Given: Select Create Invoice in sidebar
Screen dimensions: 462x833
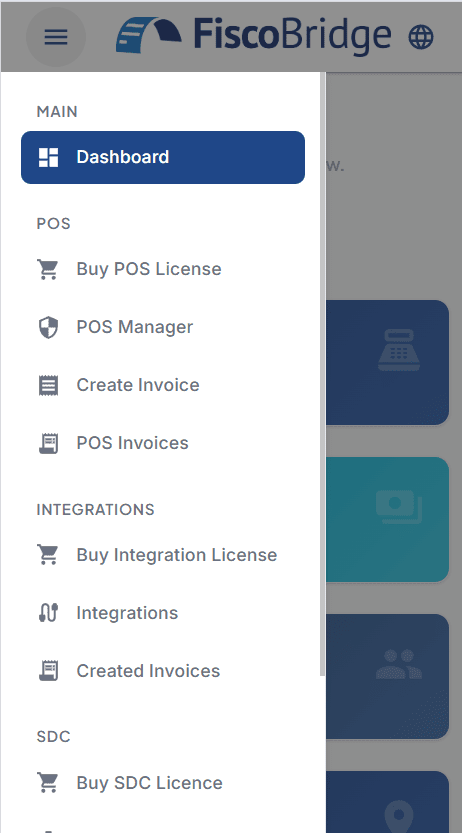Looking at the screenshot, I should [163, 385].
